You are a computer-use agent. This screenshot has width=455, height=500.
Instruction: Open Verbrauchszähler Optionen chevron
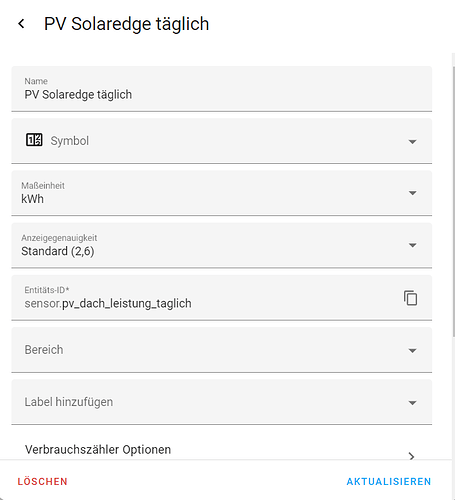412,456
